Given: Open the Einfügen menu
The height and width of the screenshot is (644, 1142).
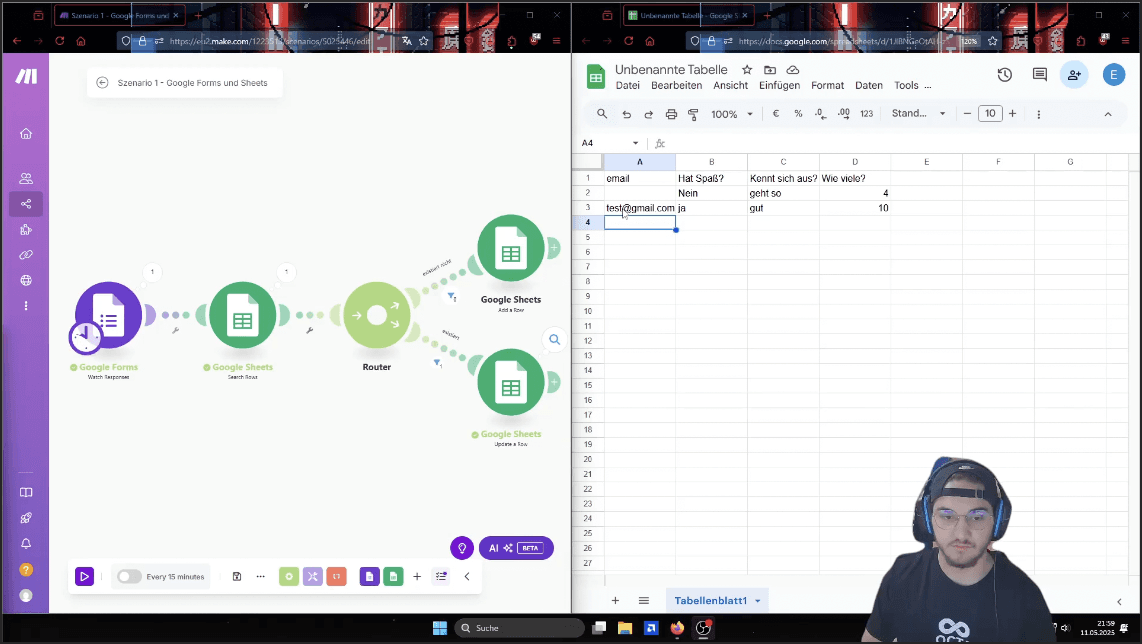Looking at the screenshot, I should [x=779, y=86].
